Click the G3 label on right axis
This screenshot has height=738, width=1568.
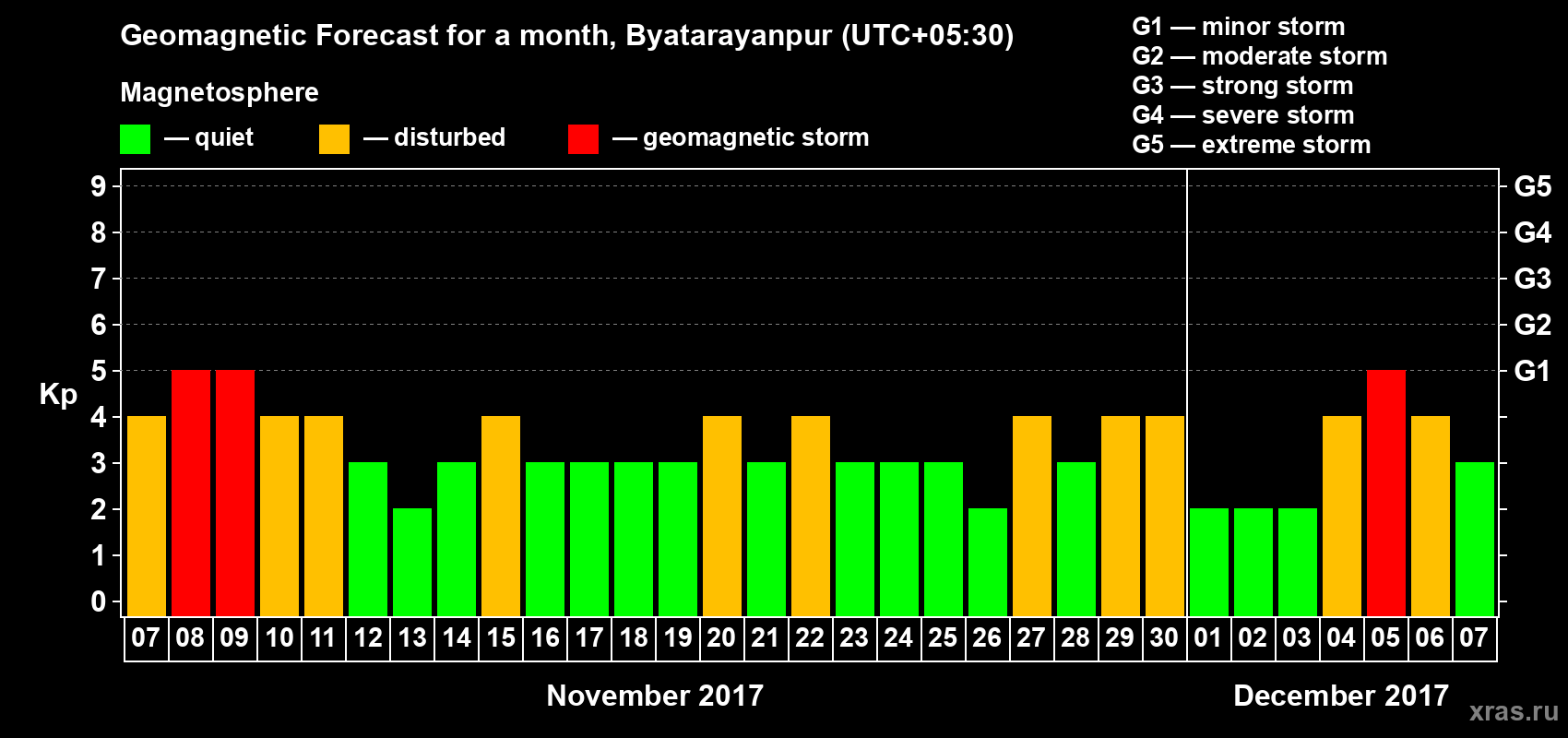pyautogui.click(x=1533, y=279)
